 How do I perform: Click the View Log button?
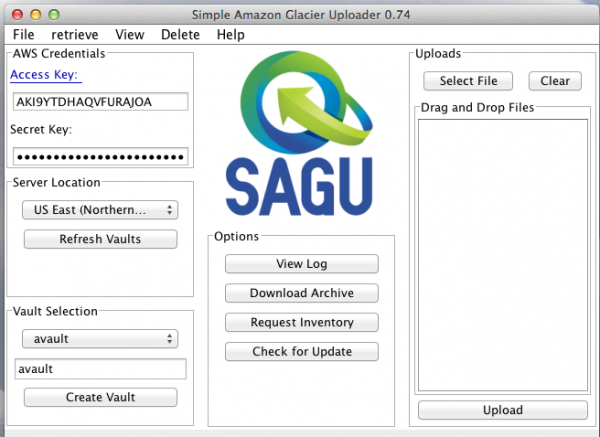tap(302, 264)
